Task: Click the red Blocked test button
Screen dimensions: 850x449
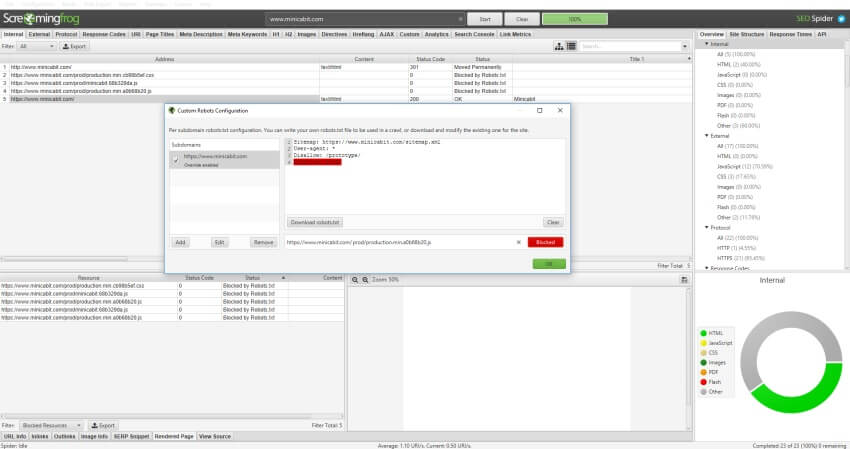Action: pyautogui.click(x=545, y=242)
